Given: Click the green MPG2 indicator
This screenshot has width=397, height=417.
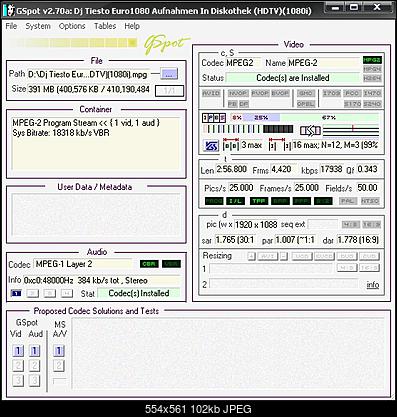Looking at the screenshot, I should point(372,60).
